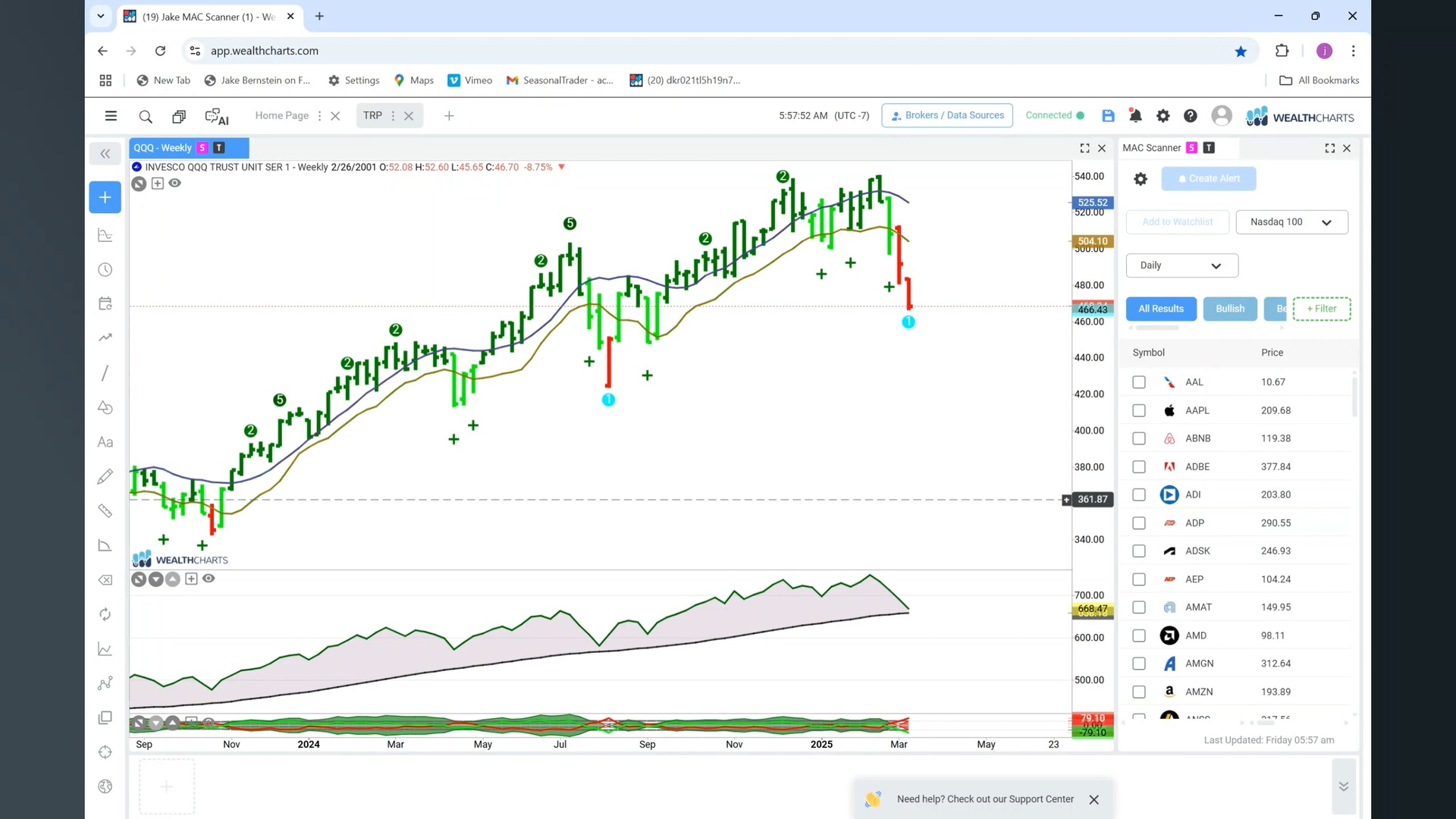Screen dimensions: 1456x819
Task: Check the ADBE row checkbox
Action: click(1139, 466)
